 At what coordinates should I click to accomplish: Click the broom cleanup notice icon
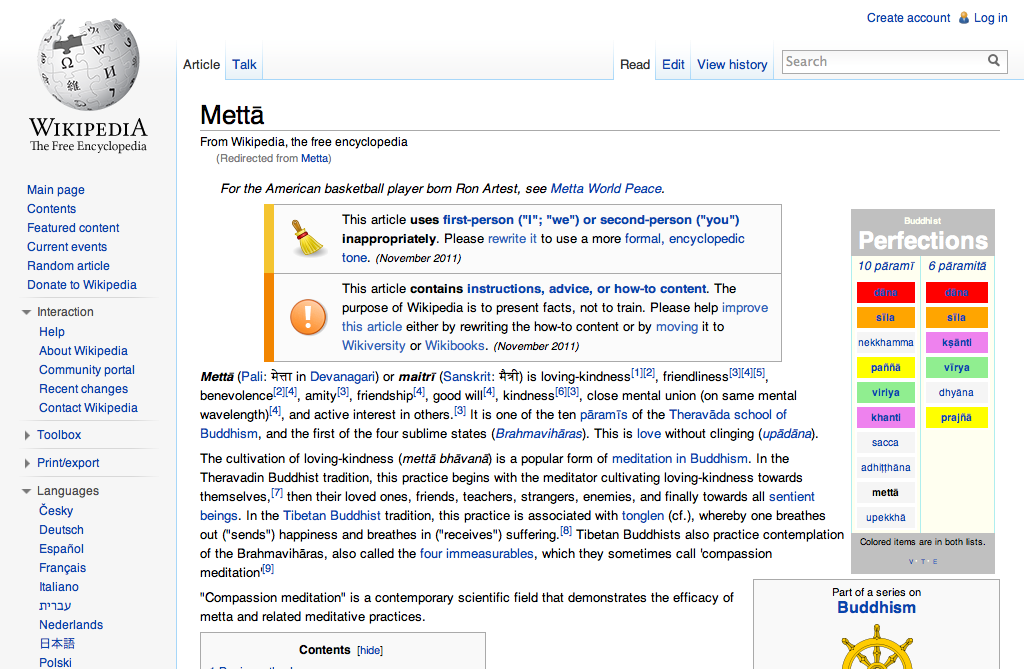[308, 238]
